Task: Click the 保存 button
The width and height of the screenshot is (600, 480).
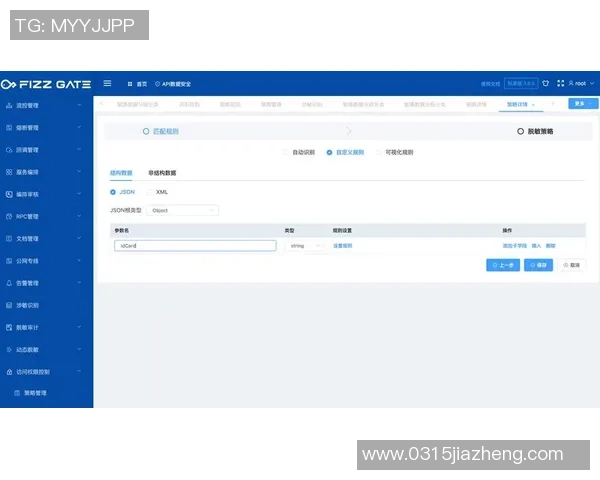Action: pos(538,265)
